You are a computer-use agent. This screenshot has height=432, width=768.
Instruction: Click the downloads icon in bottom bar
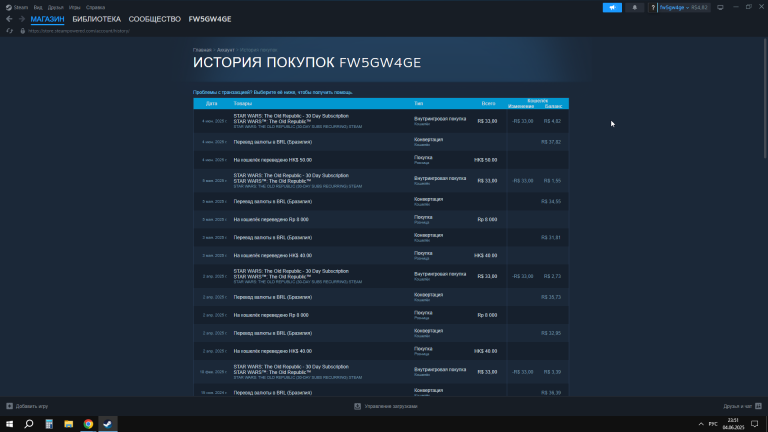[358, 406]
